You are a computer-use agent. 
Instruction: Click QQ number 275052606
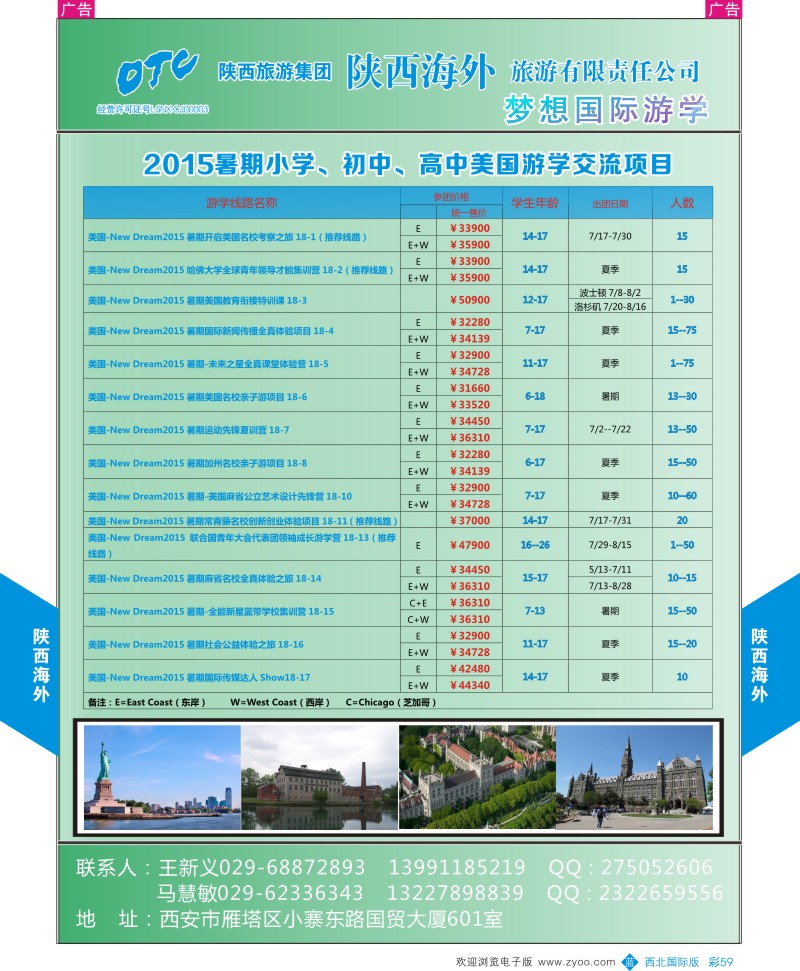[656, 867]
